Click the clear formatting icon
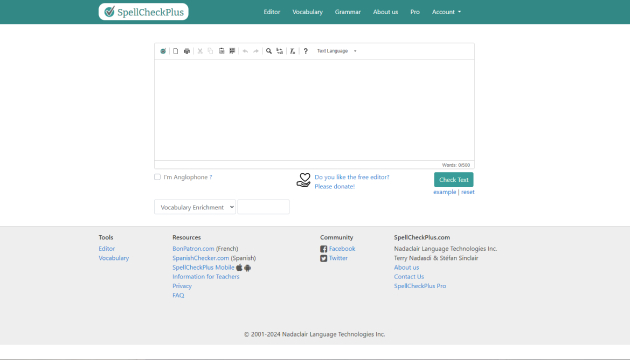The image size is (630, 360). 292,51
